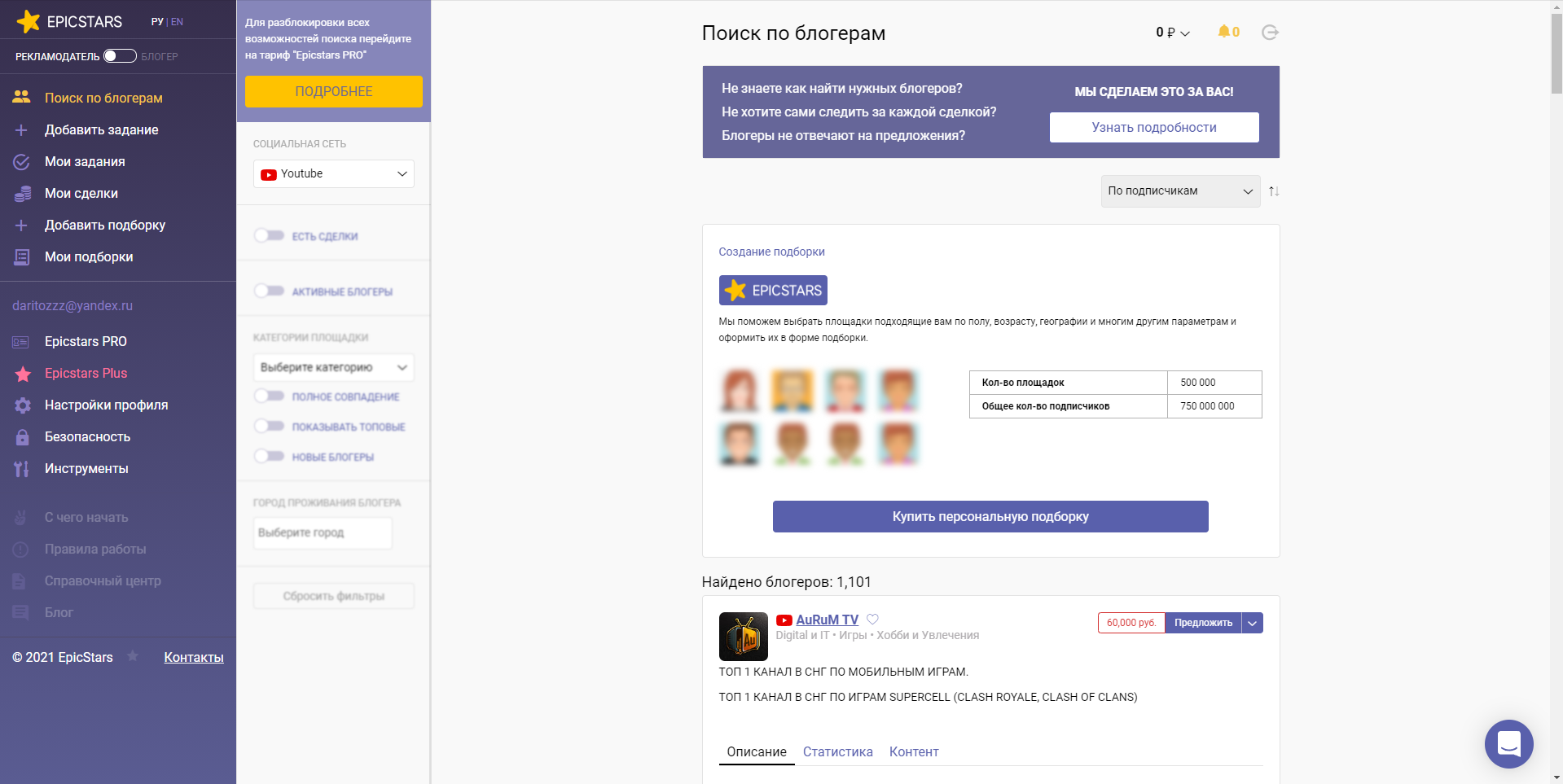The height and width of the screenshot is (784, 1563).
Task: Click the blog icon beside Блог
Action: click(x=20, y=613)
